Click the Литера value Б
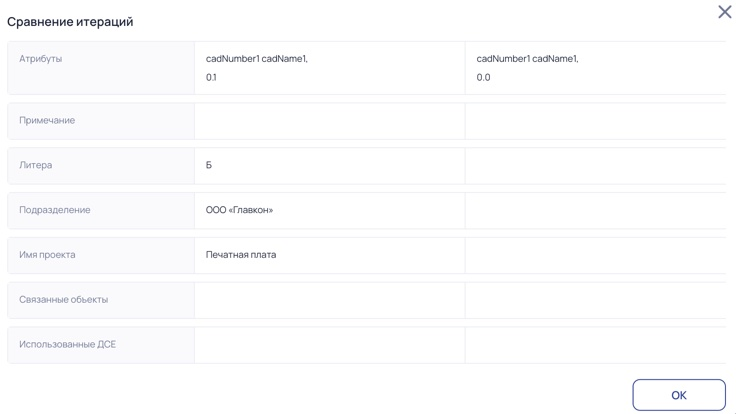Viewport: 736px width, 414px height. (208, 165)
